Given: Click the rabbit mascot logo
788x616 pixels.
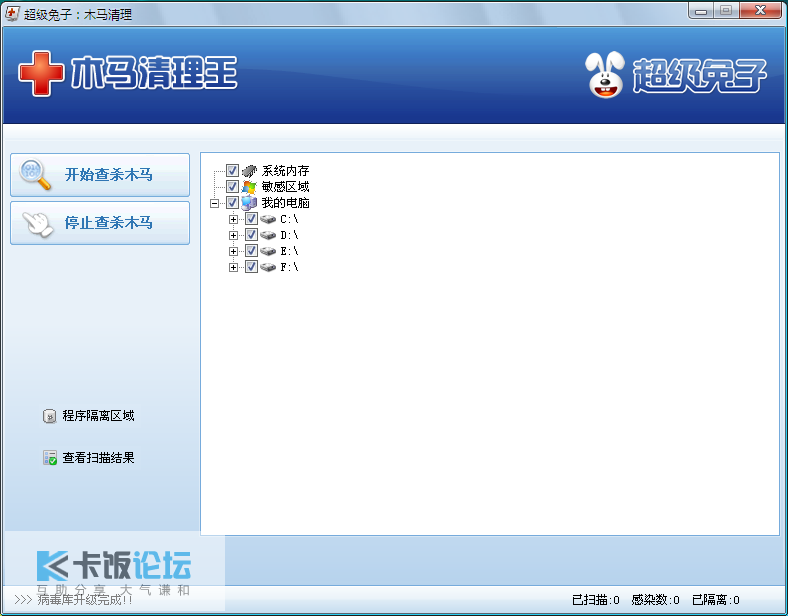Looking at the screenshot, I should pos(605,74).
